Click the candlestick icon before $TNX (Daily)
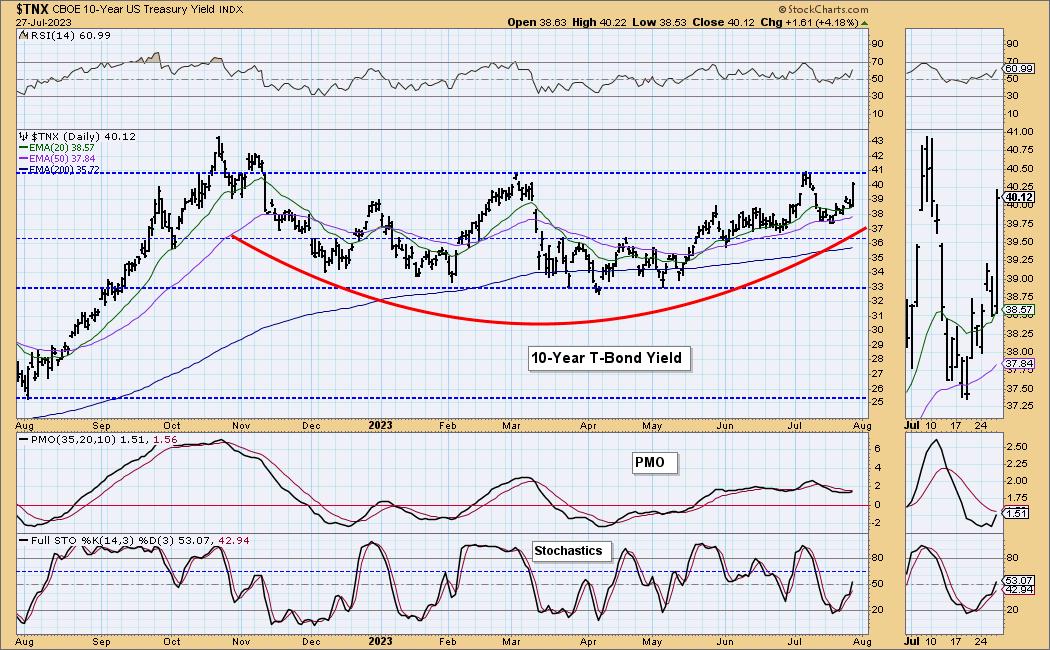The image size is (1050, 650). click(23, 137)
